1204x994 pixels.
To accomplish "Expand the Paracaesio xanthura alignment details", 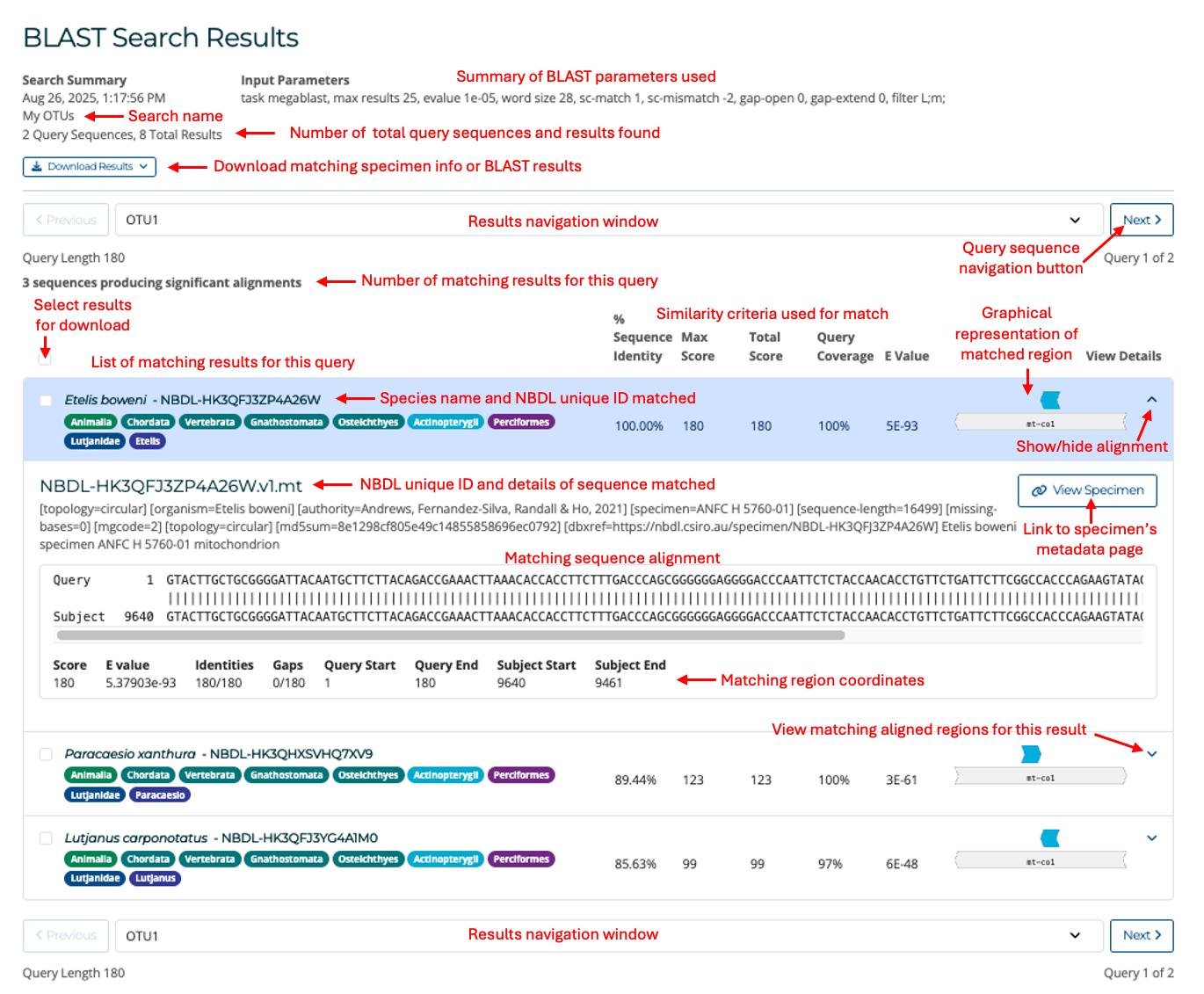I will click(x=1151, y=754).
